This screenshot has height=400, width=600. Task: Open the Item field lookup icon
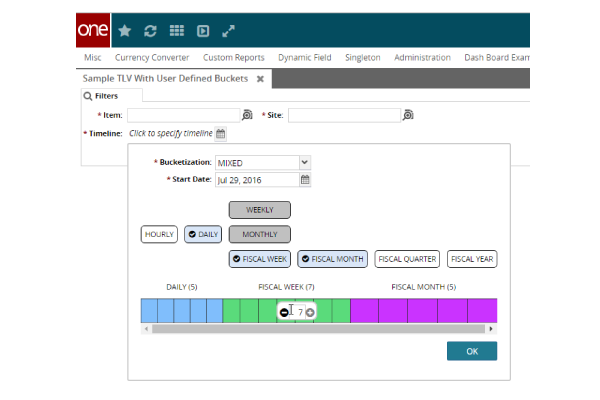coord(247,116)
